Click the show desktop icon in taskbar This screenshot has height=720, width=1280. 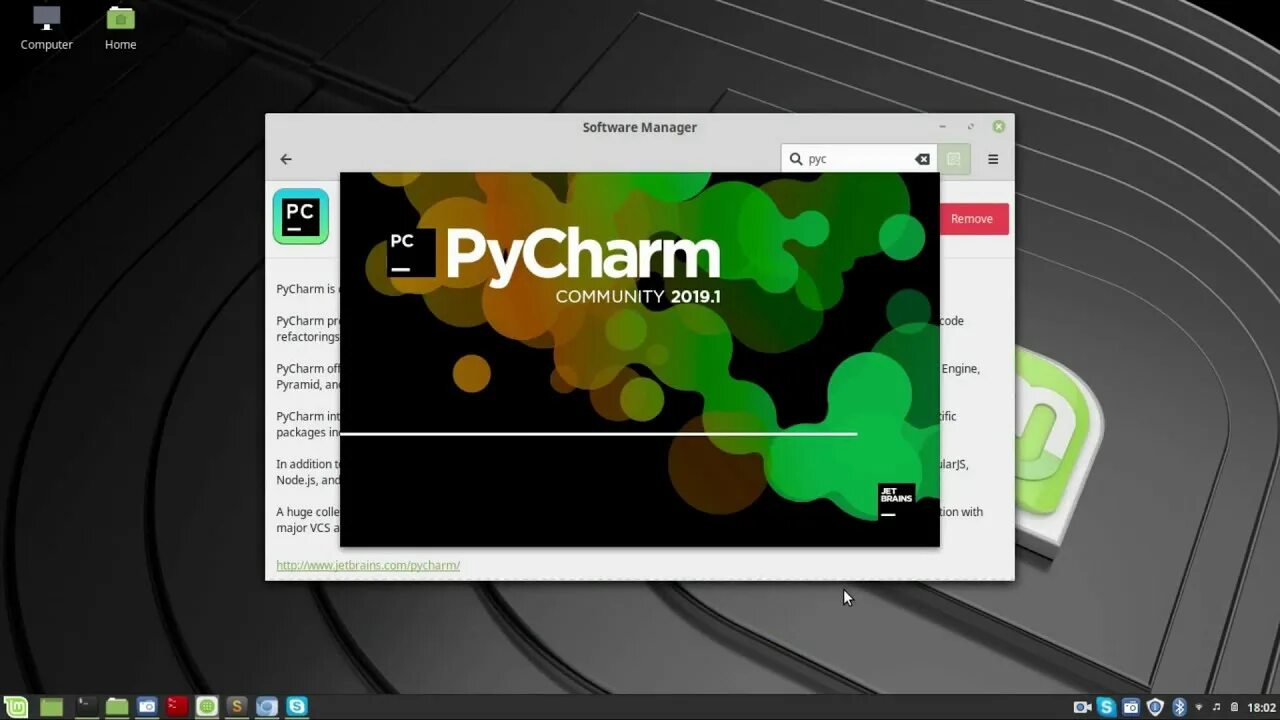click(x=51, y=707)
